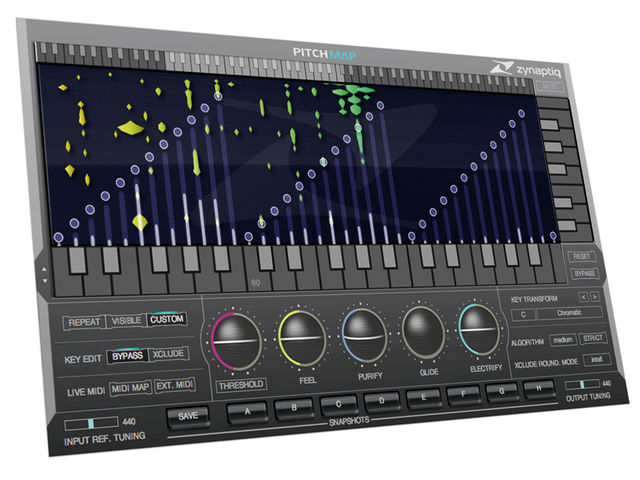Click the XCLUDE ROUND. MODE label
The height and width of the screenshot is (480, 640).
tap(546, 363)
